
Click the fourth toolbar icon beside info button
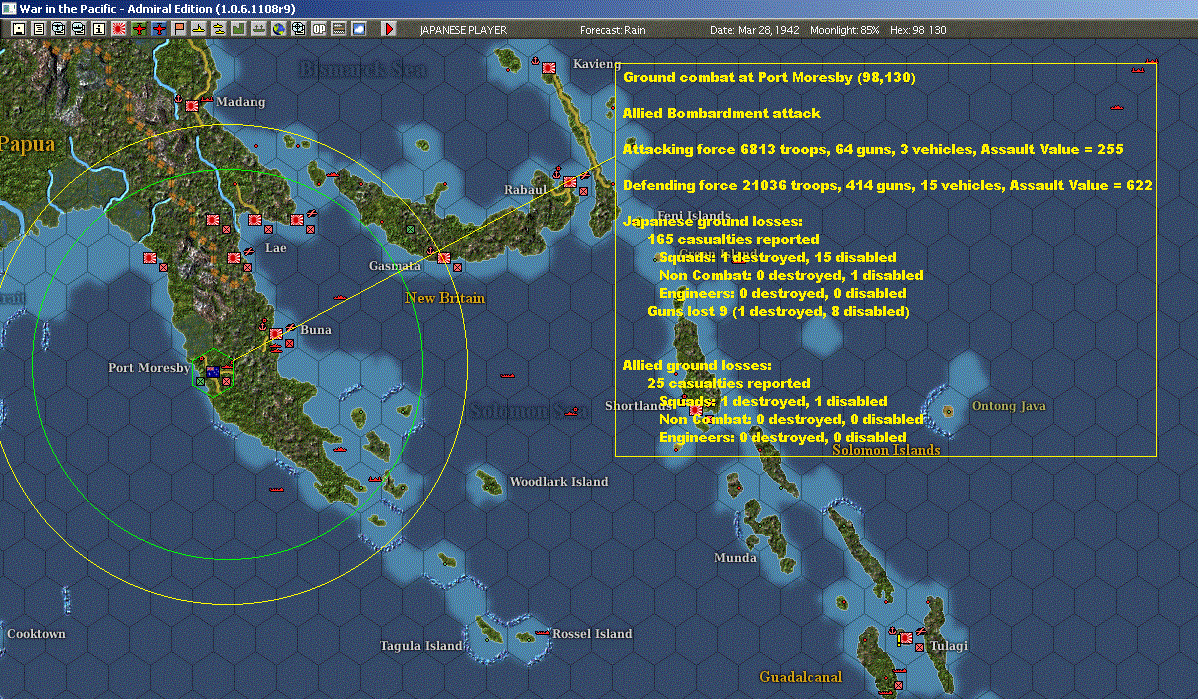[79, 29]
